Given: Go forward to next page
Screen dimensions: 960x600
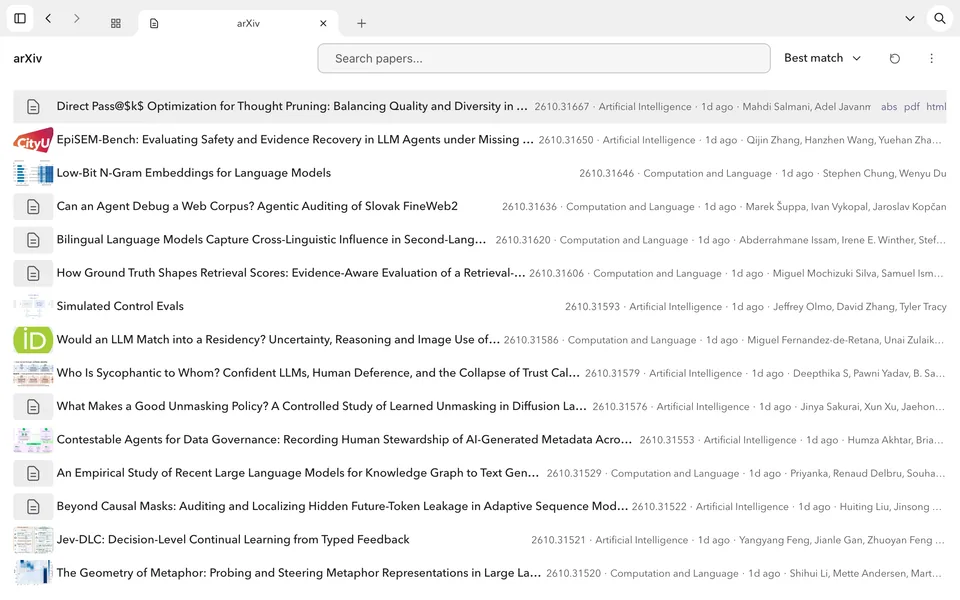Looking at the screenshot, I should click(x=77, y=18).
